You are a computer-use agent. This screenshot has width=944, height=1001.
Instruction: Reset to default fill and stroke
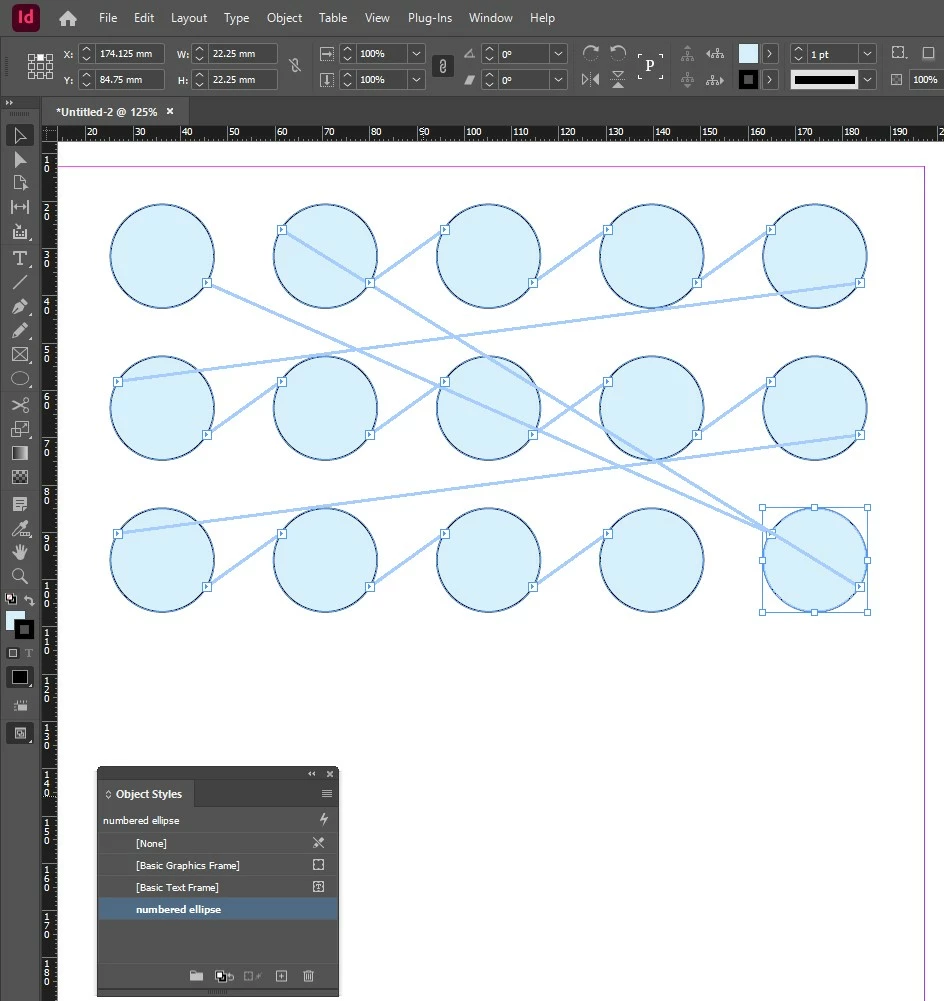click(x=11, y=599)
